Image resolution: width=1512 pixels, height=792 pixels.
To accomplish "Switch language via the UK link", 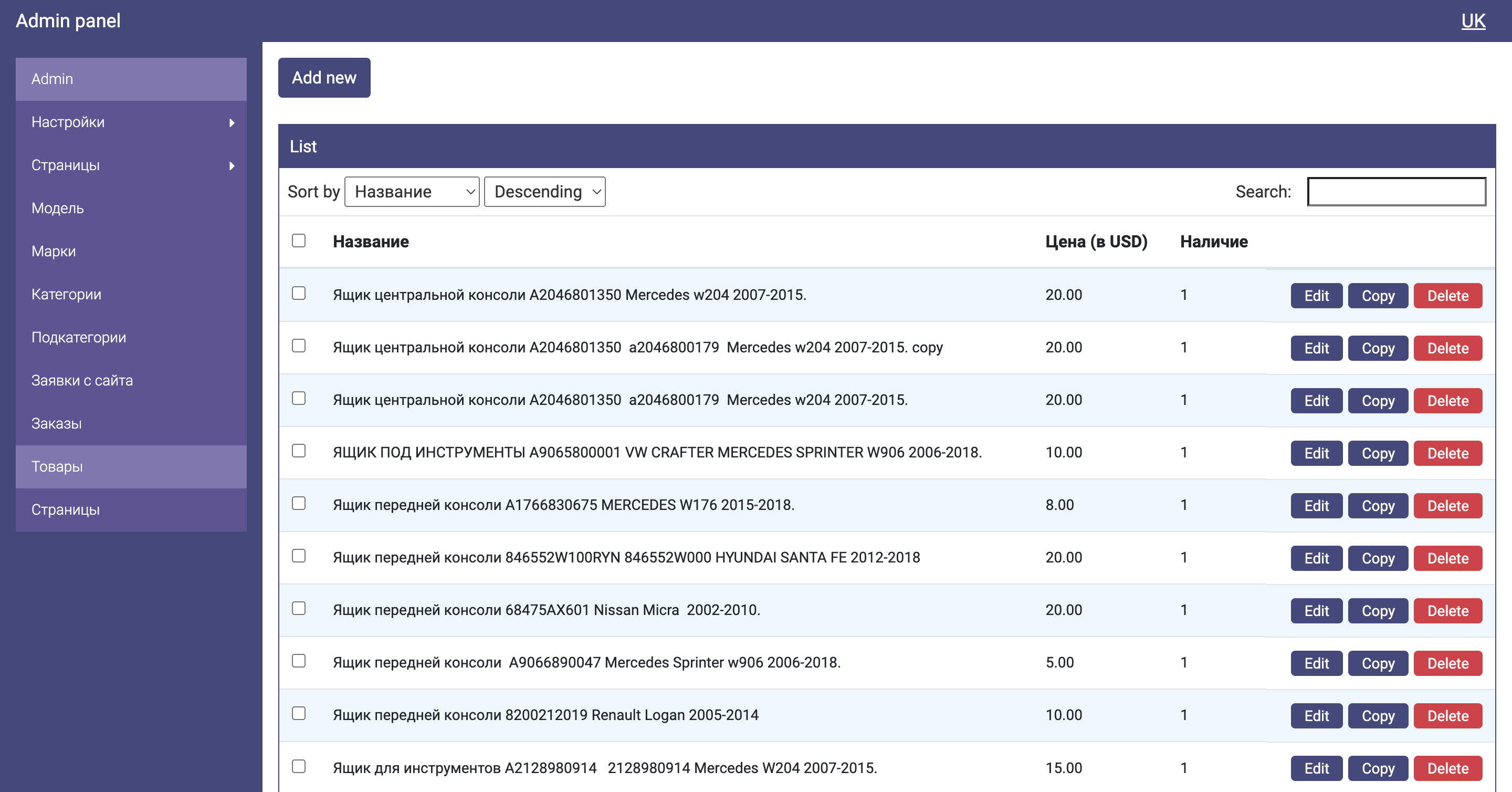I will click(1473, 21).
